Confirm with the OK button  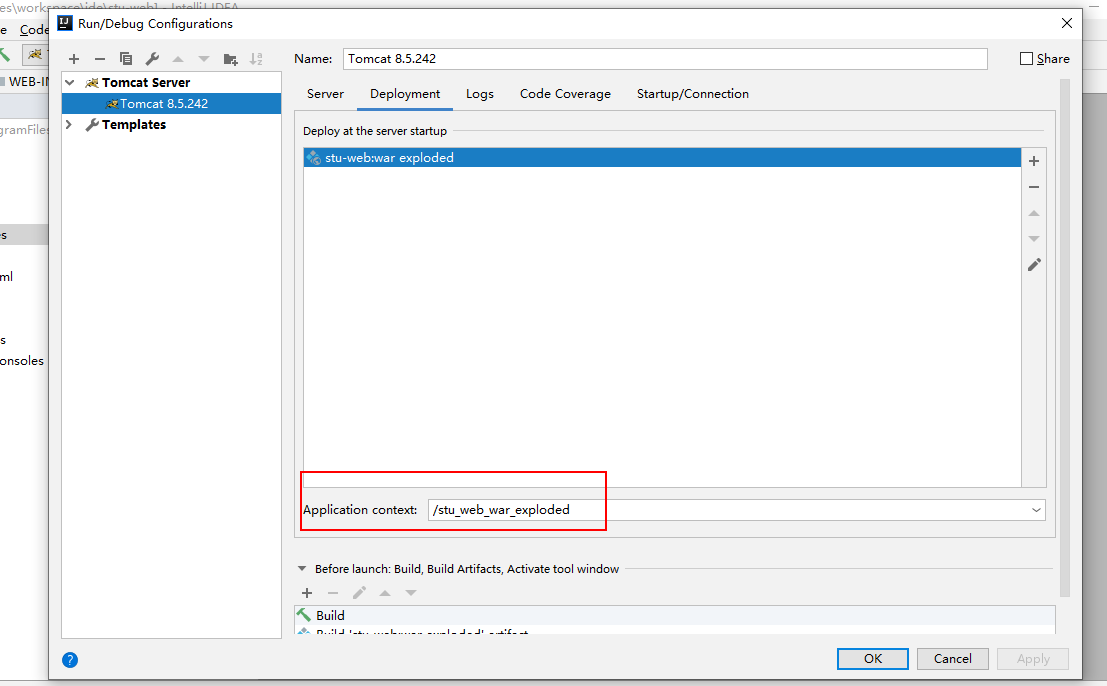pyautogui.click(x=873, y=658)
